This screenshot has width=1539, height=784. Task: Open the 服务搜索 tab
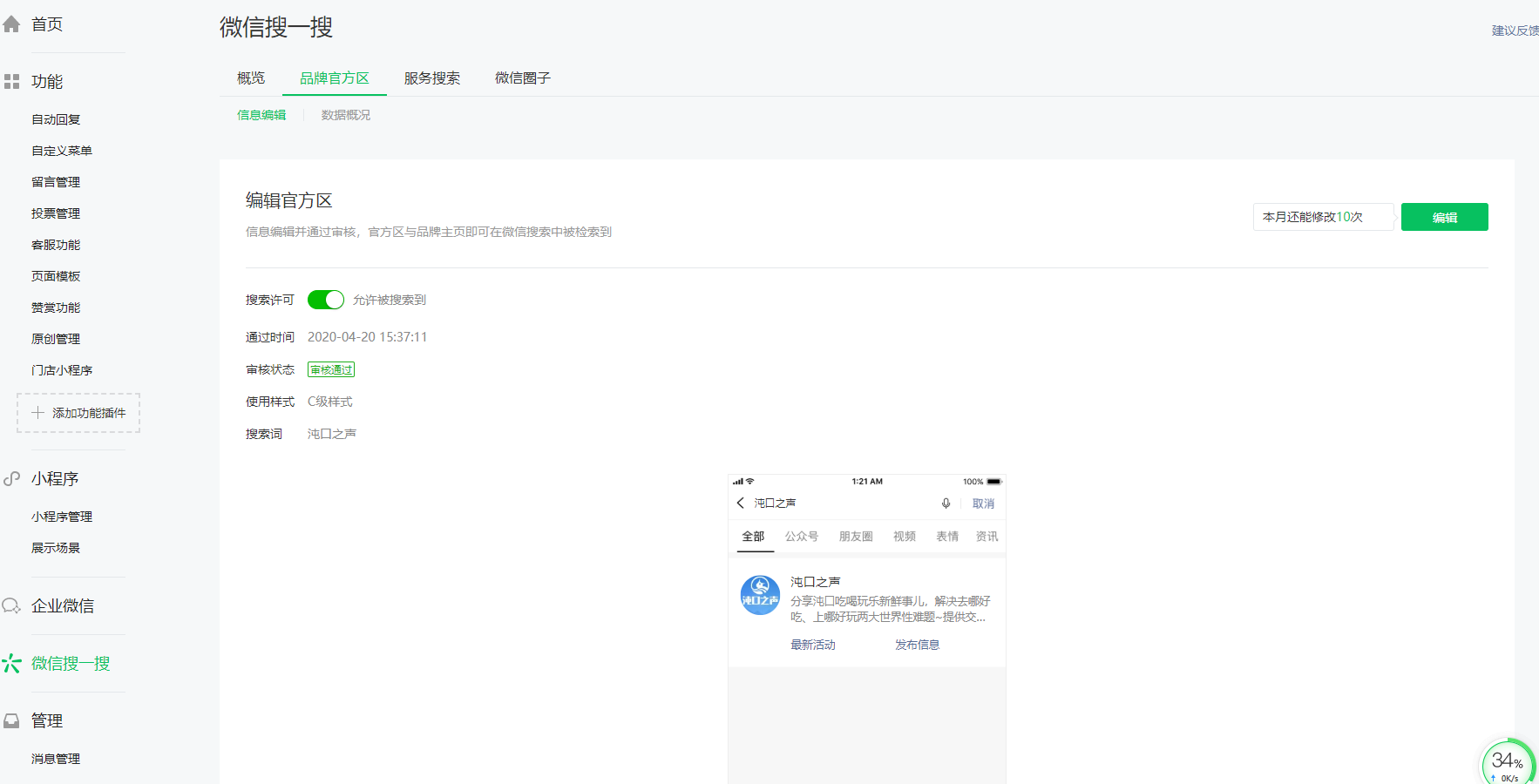tap(432, 78)
